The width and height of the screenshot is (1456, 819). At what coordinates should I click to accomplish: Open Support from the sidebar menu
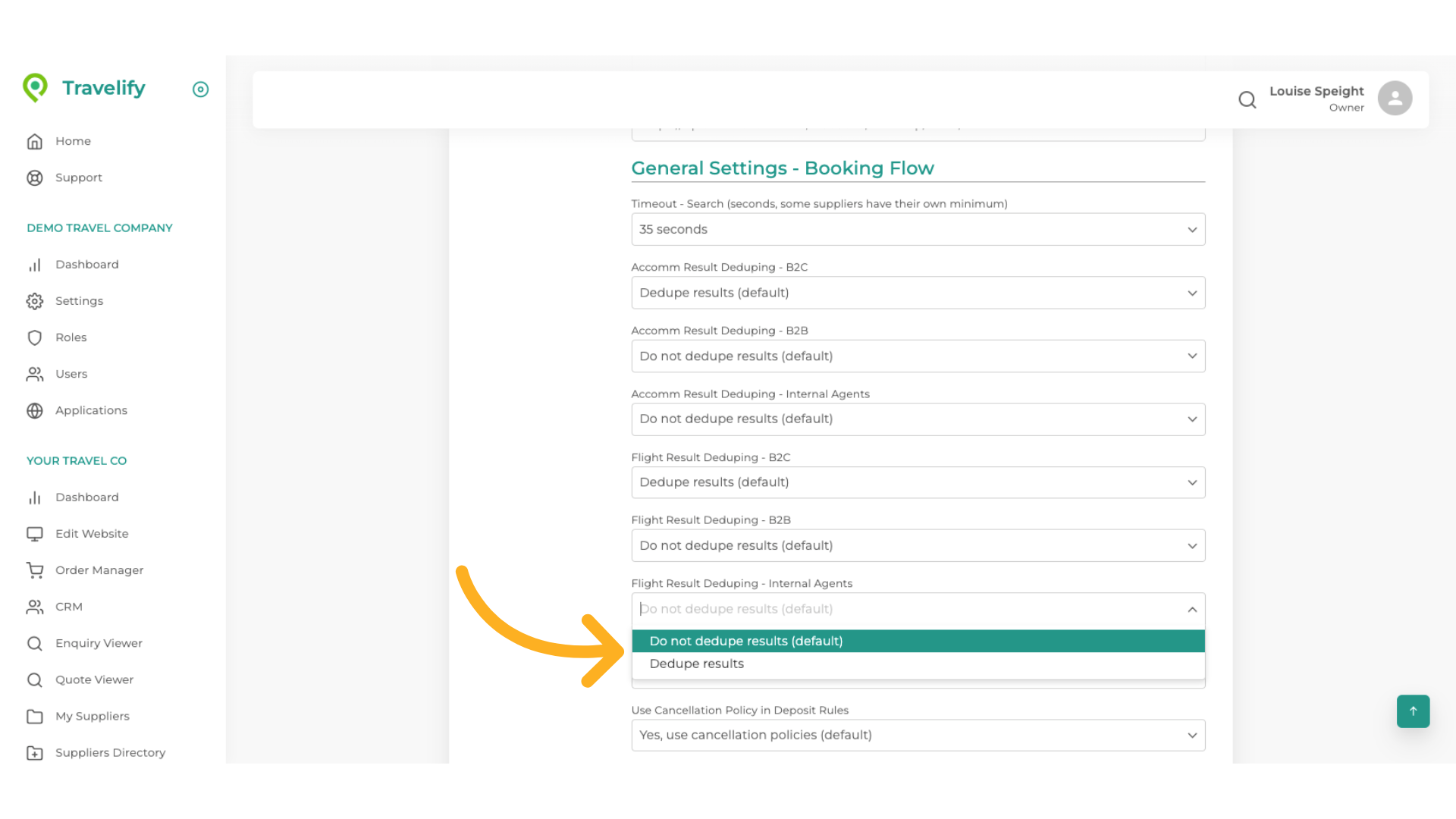tap(78, 177)
